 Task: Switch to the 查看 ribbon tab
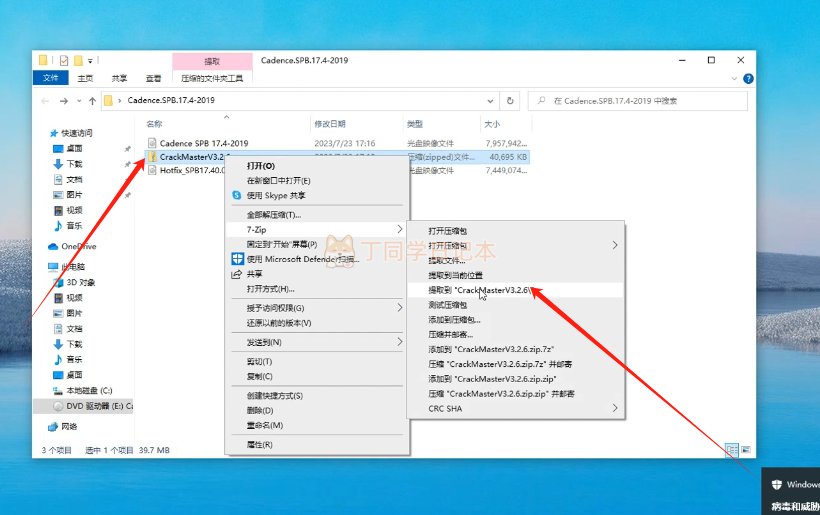pos(153,78)
